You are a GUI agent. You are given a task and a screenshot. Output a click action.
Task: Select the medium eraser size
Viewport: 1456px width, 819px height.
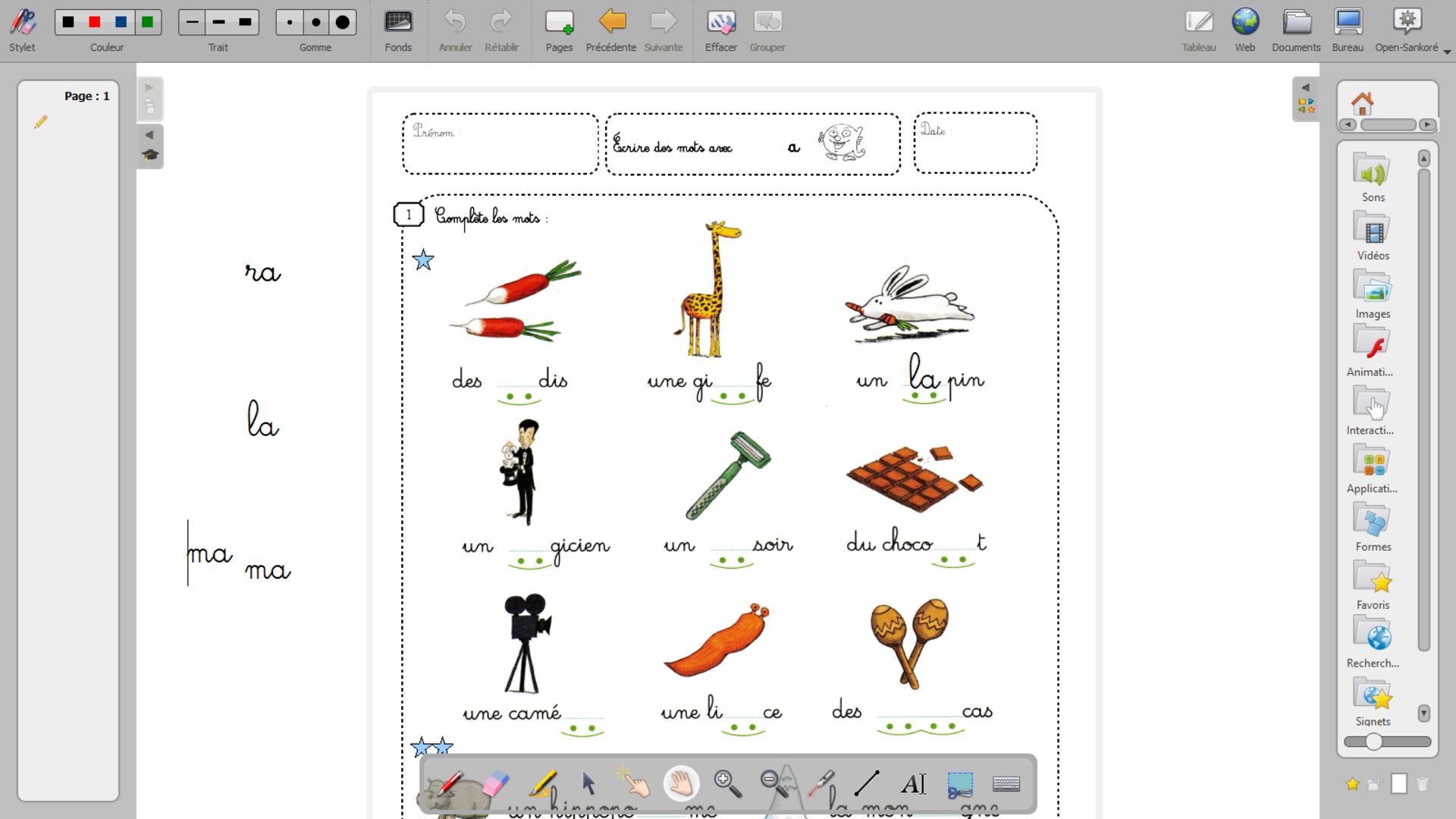point(316,23)
